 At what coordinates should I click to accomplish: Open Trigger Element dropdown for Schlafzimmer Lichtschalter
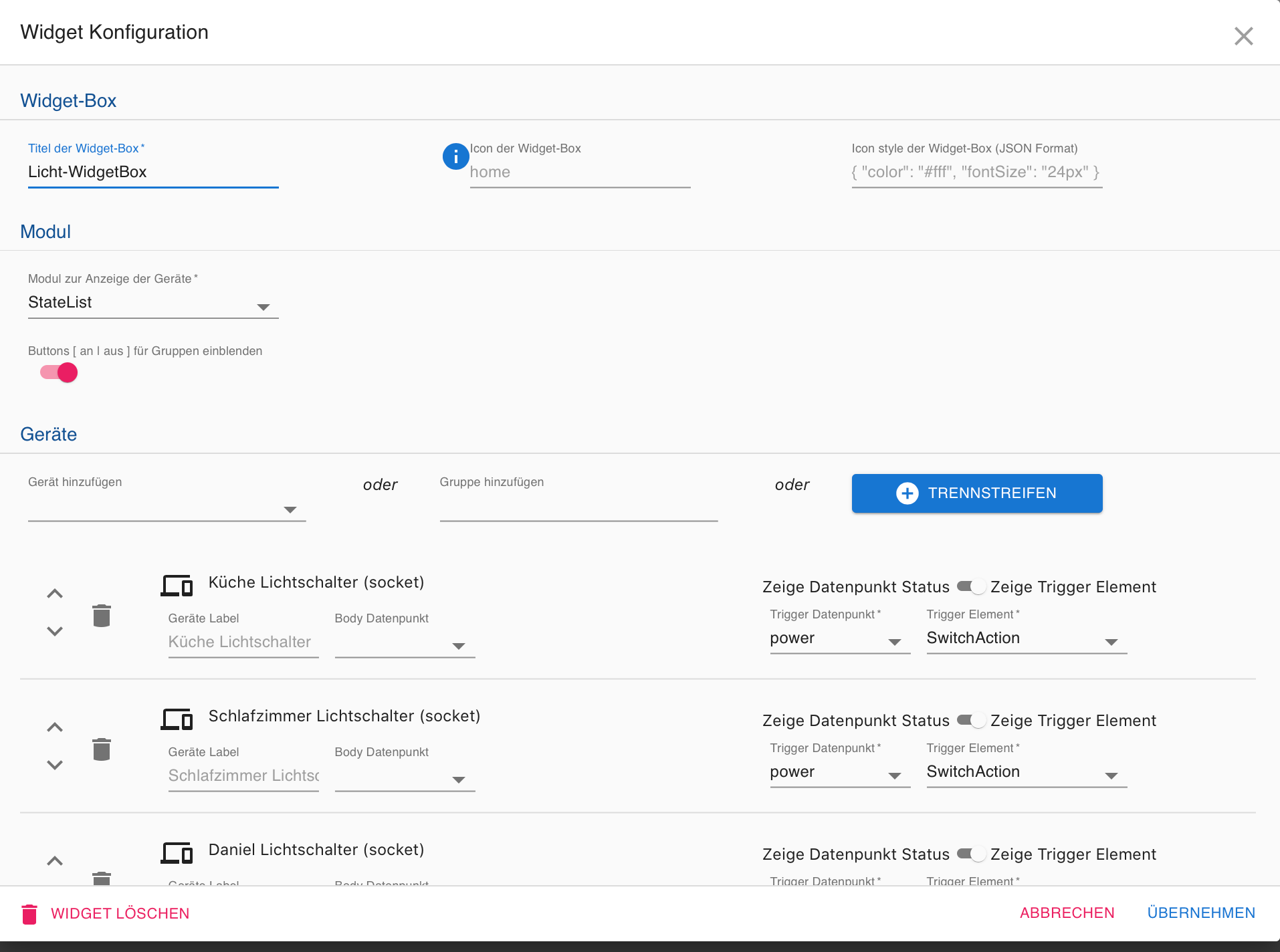point(1027,773)
